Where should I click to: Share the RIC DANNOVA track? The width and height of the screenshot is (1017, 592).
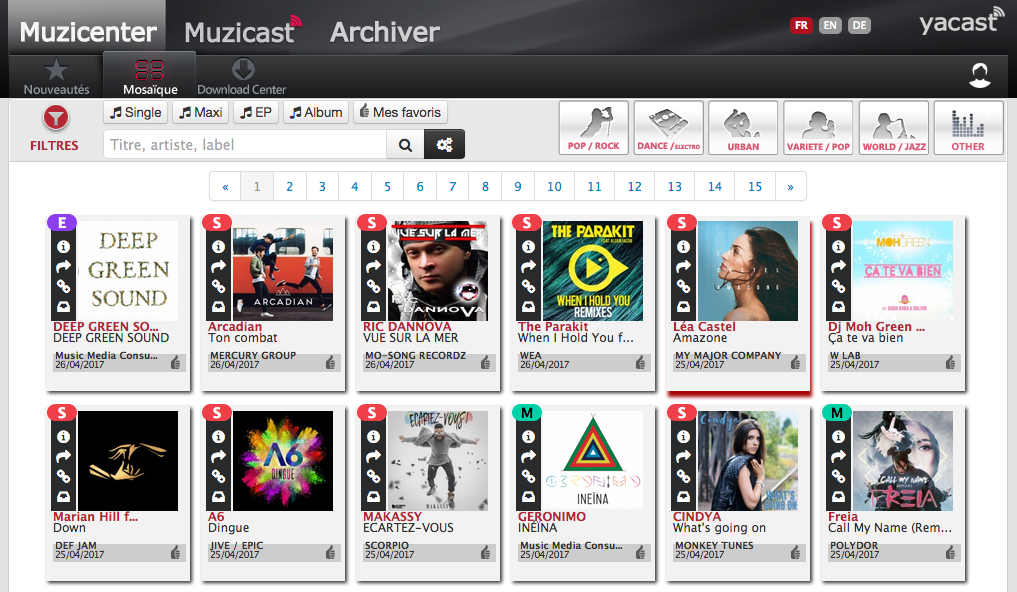[x=373, y=266]
